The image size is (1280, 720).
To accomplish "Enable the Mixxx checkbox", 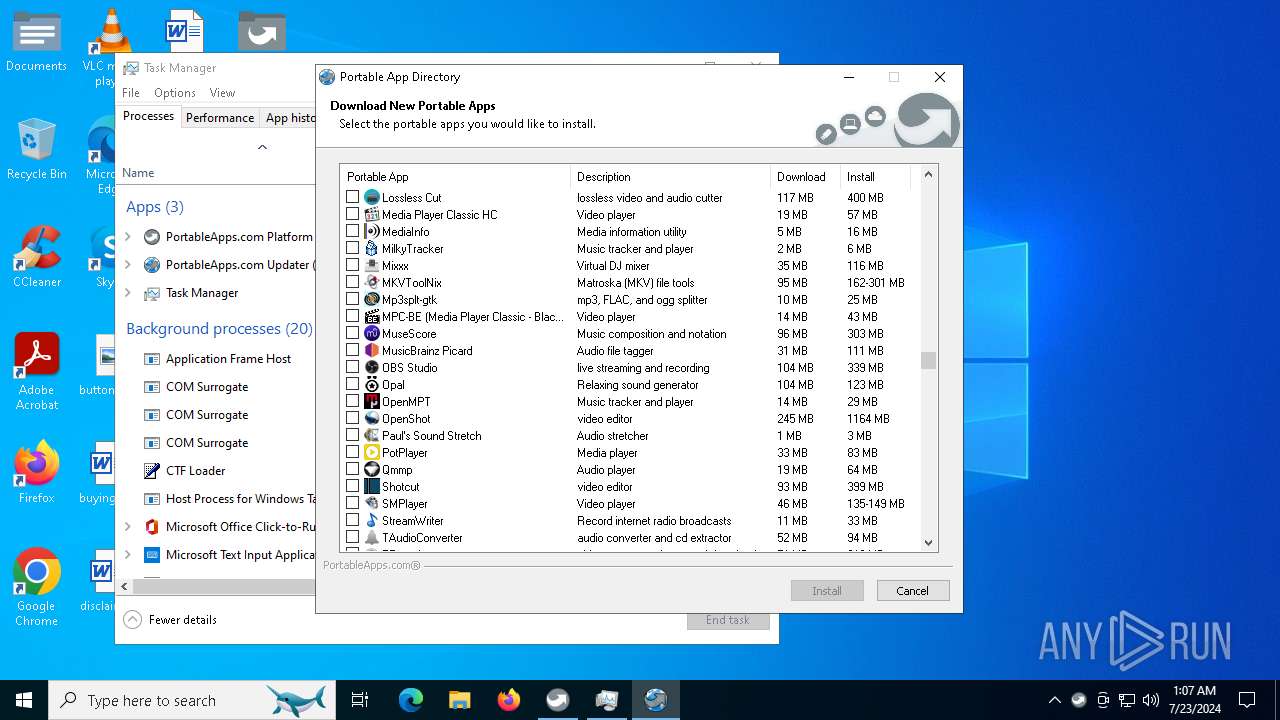I will (352, 265).
